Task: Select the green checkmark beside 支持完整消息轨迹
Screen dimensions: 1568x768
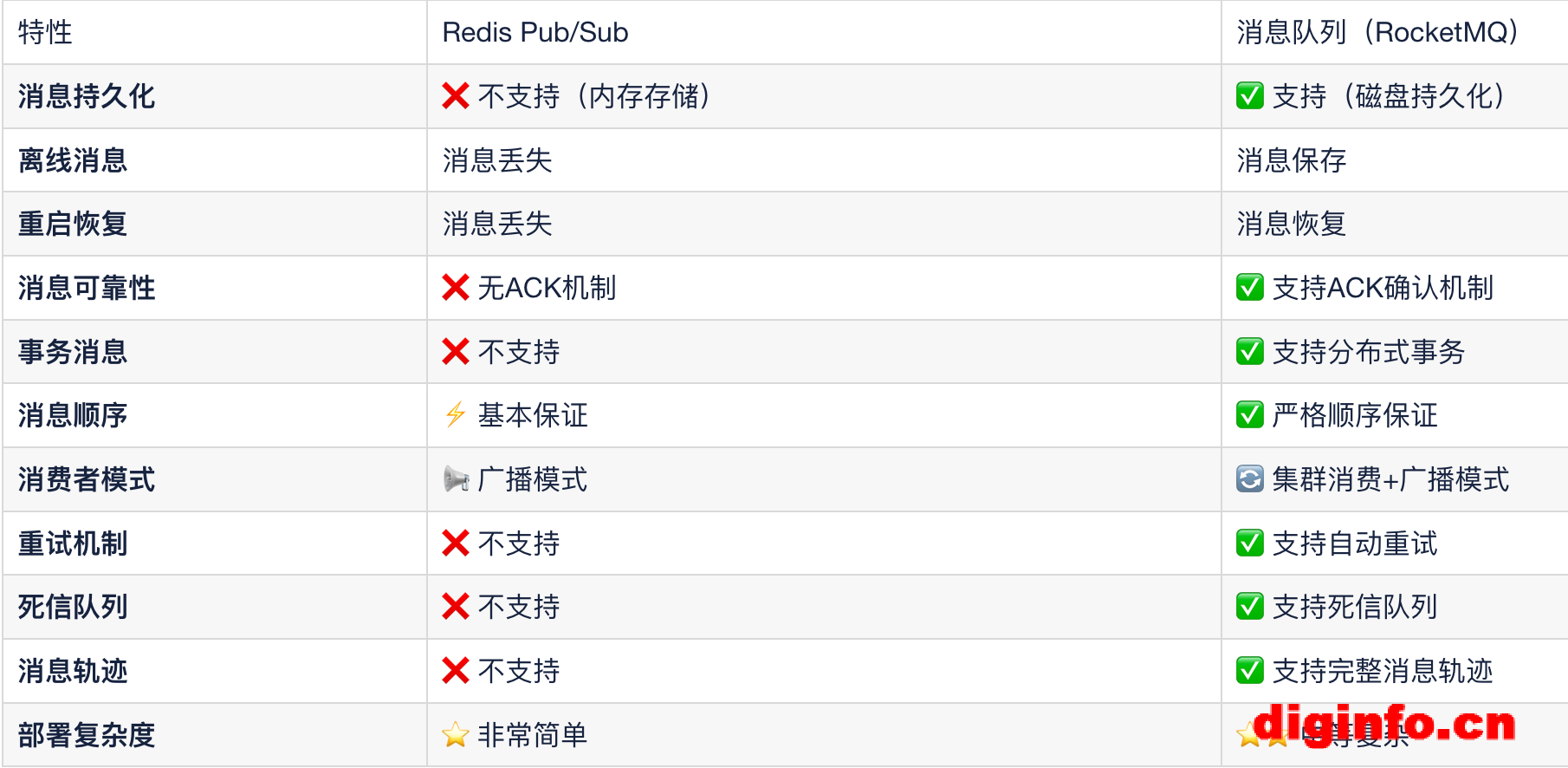Action: click(x=1249, y=671)
